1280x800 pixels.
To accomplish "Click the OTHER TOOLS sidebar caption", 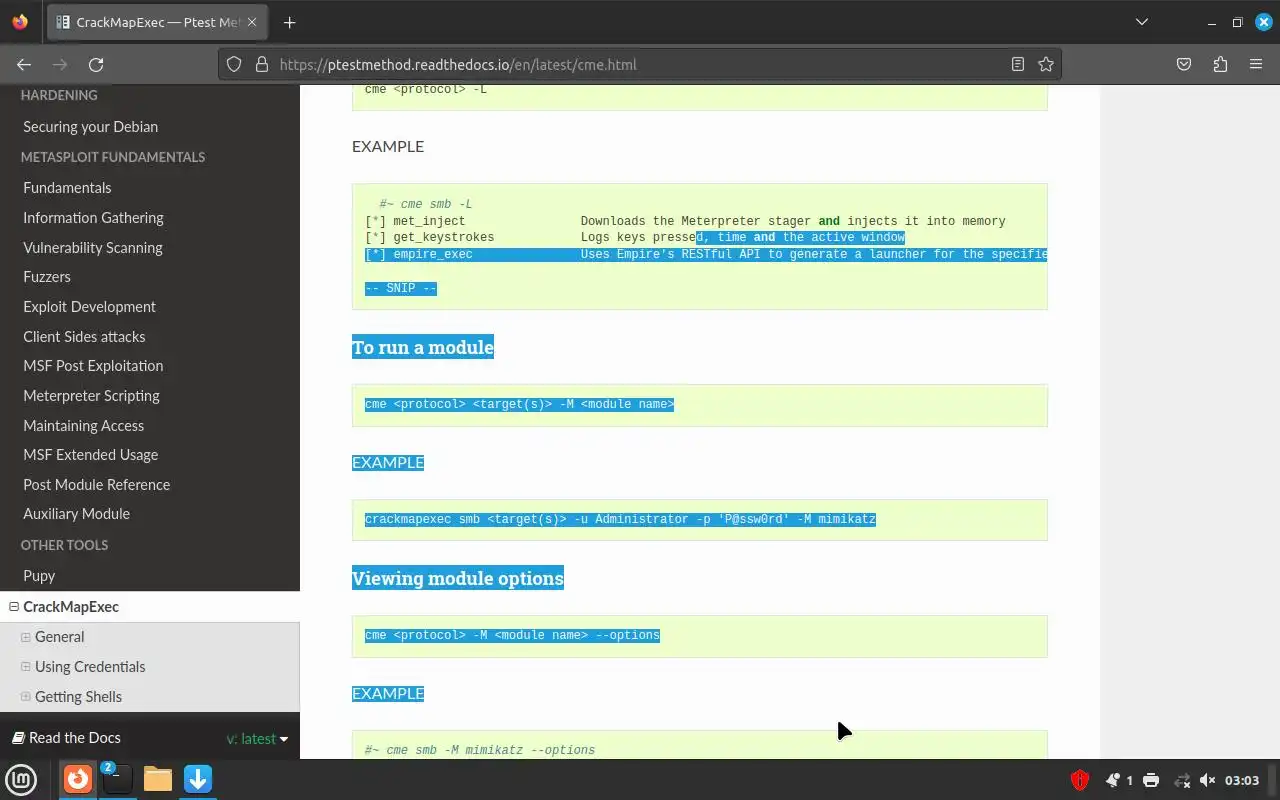I will coord(64,546).
